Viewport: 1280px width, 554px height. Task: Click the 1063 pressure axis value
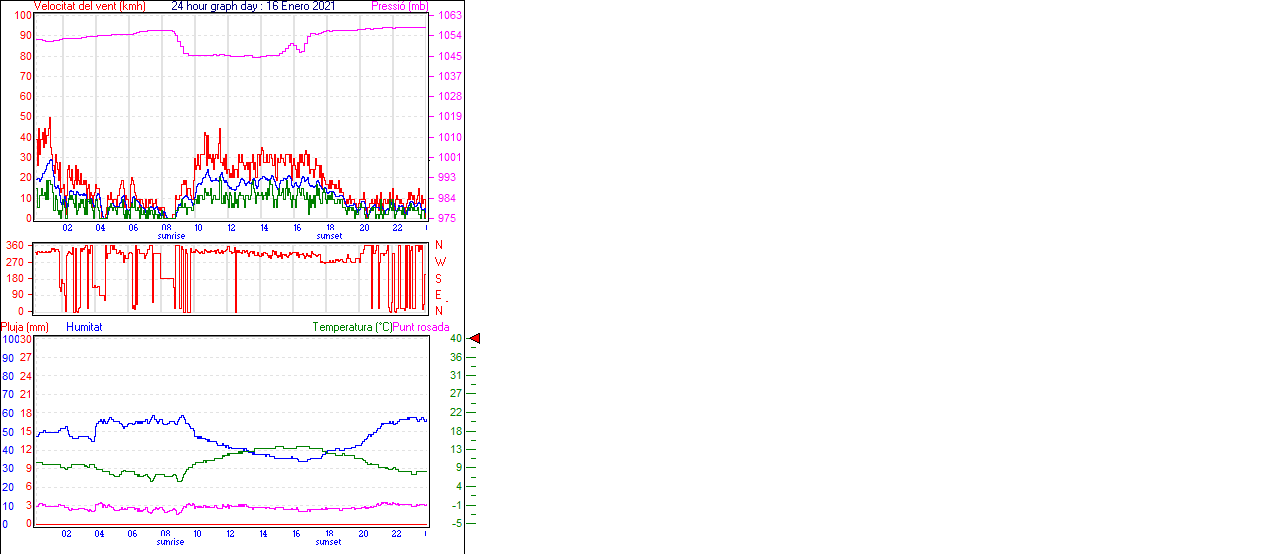click(450, 16)
